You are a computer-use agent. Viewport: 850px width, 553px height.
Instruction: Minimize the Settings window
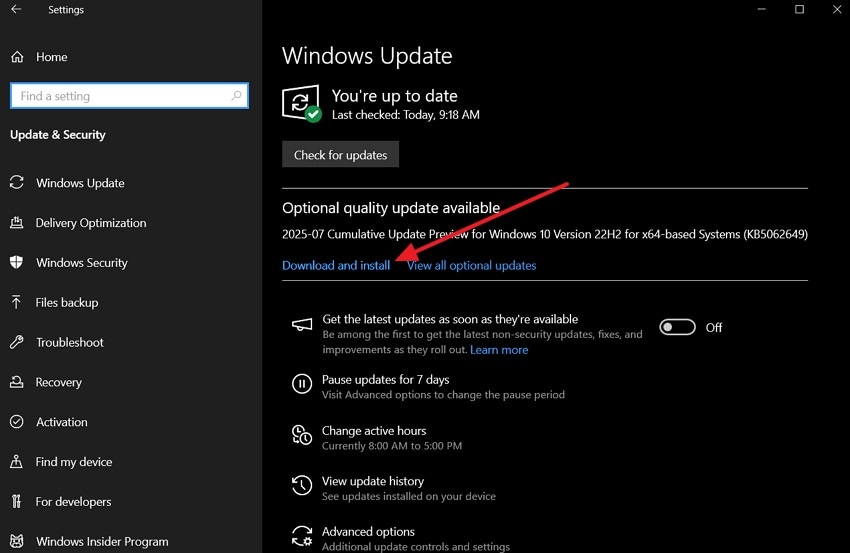click(x=762, y=9)
